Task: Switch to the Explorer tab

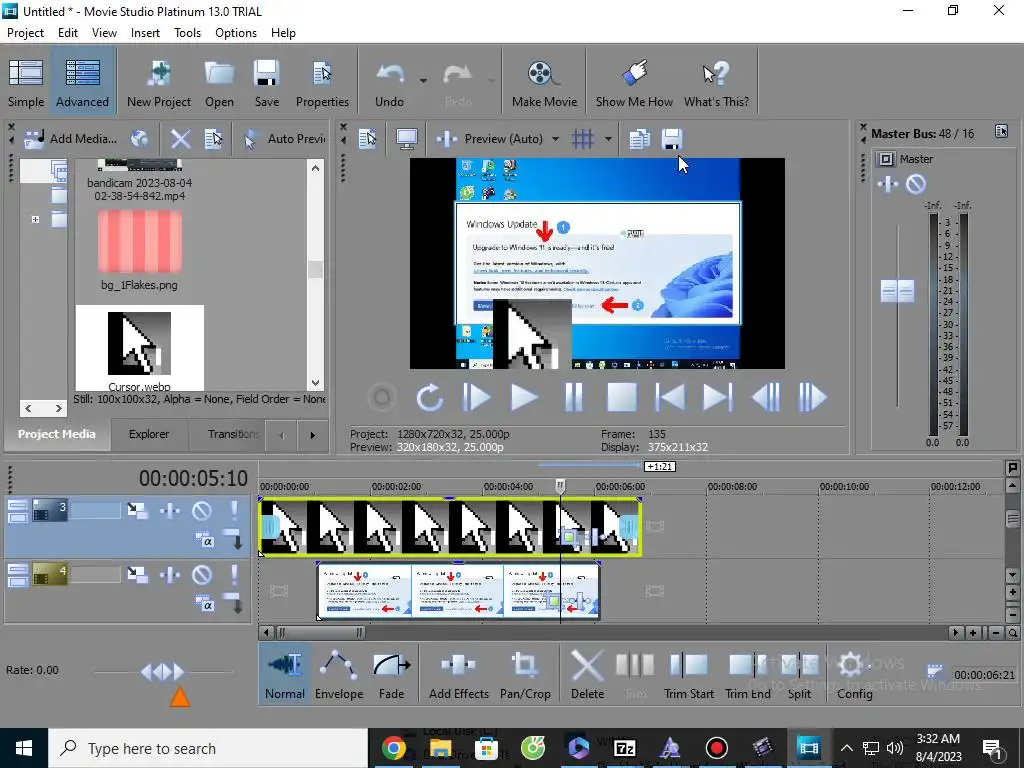Action: 149,434
